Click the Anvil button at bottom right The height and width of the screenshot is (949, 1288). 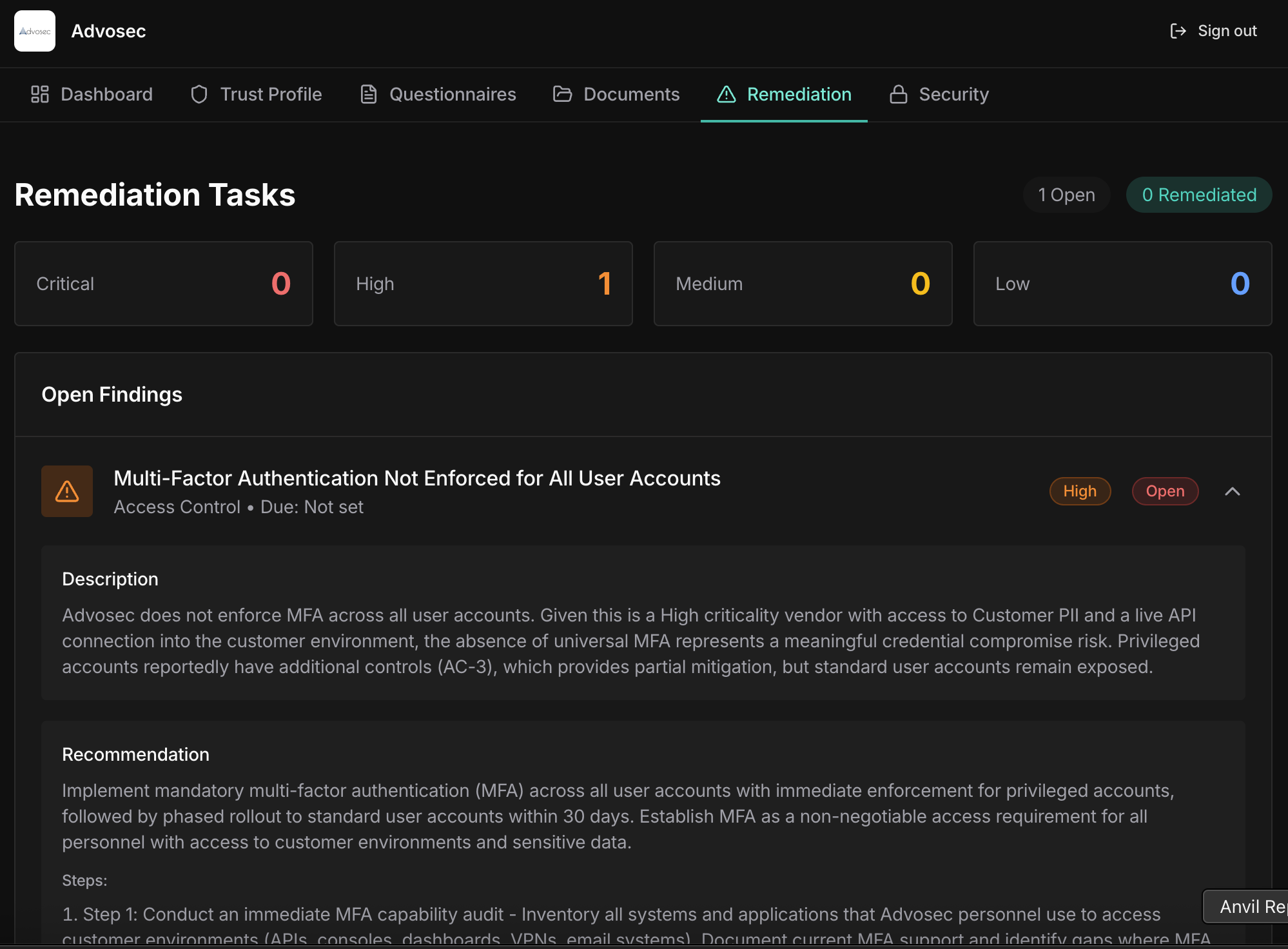point(1246,906)
